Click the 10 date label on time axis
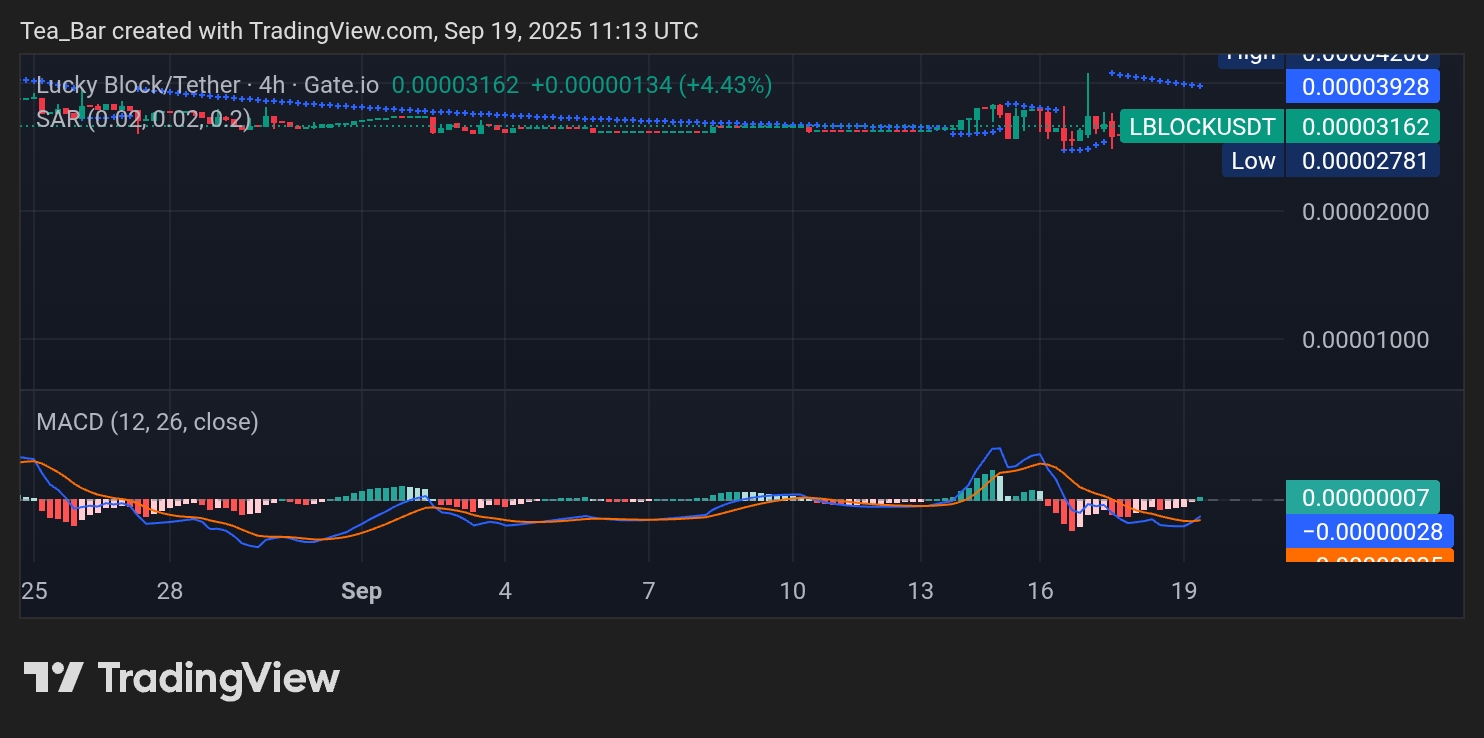The height and width of the screenshot is (738, 1484). pos(792,591)
